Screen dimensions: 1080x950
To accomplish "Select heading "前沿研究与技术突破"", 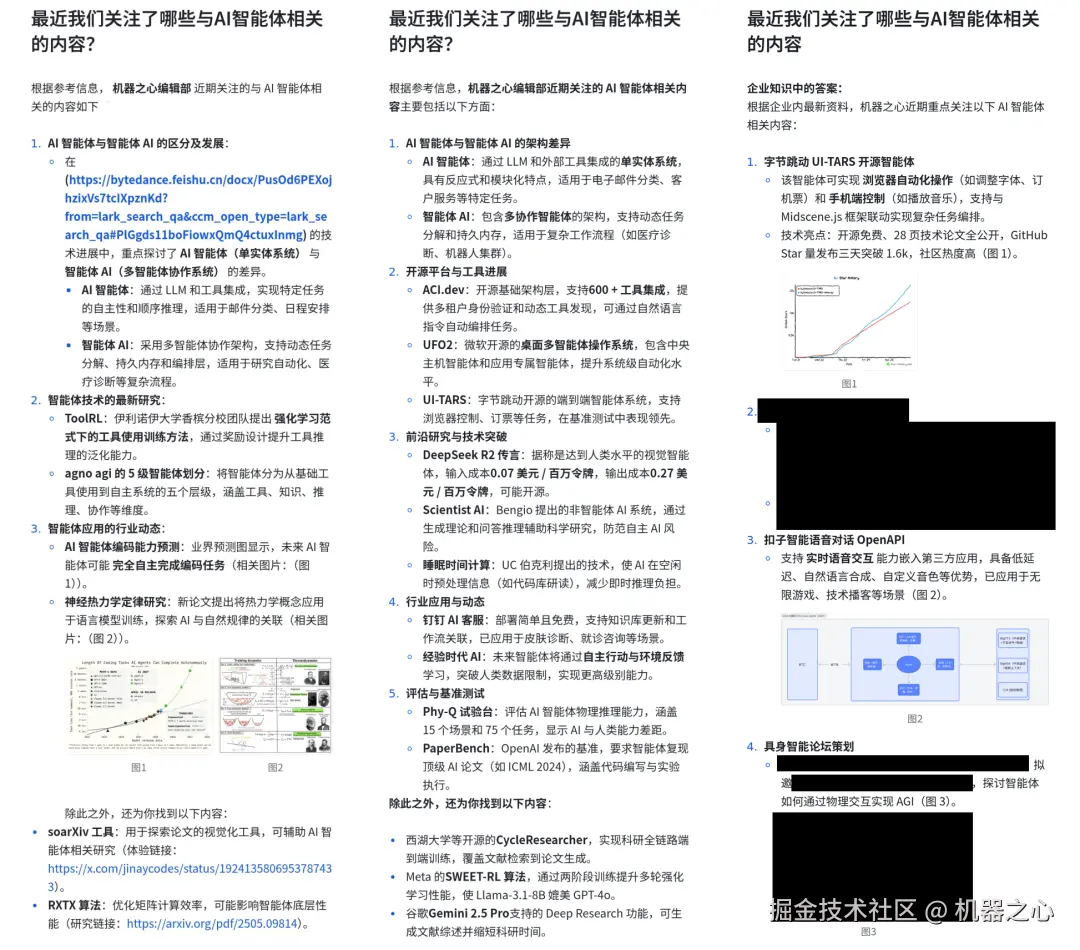I will pos(456,437).
